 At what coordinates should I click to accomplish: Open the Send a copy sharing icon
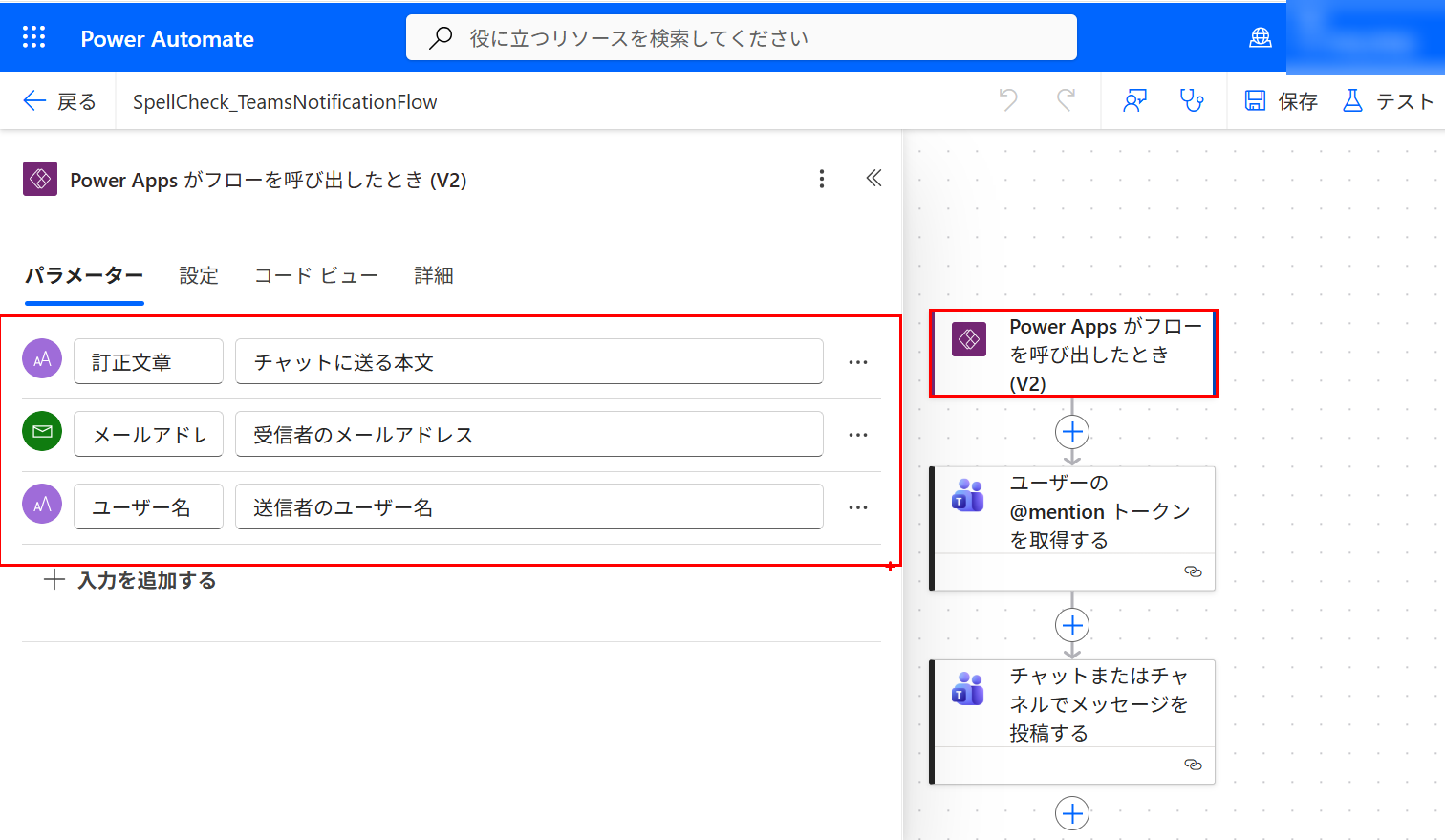click(1134, 100)
